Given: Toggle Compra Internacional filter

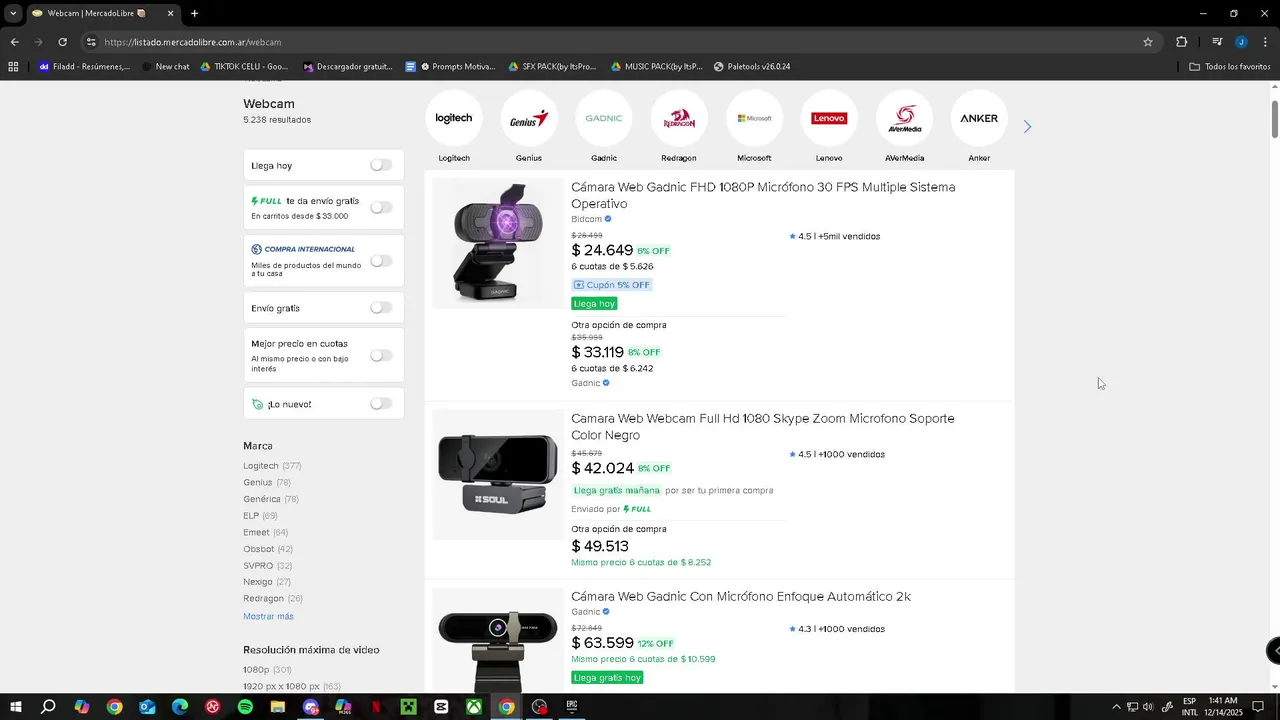Looking at the screenshot, I should 381,261.
